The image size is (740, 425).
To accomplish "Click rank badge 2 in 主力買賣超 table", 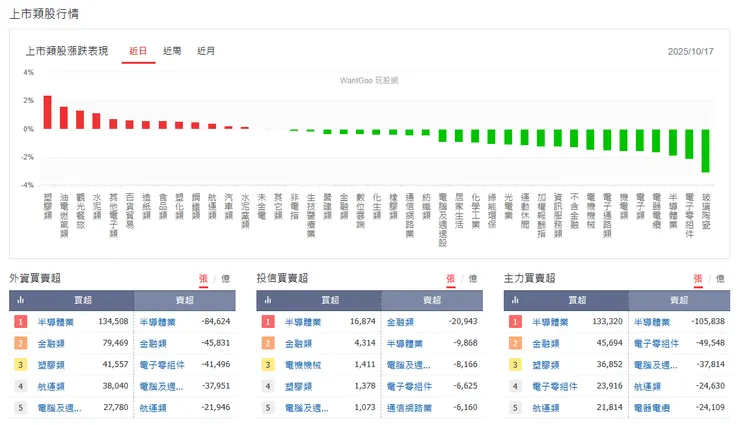I will (x=515, y=343).
